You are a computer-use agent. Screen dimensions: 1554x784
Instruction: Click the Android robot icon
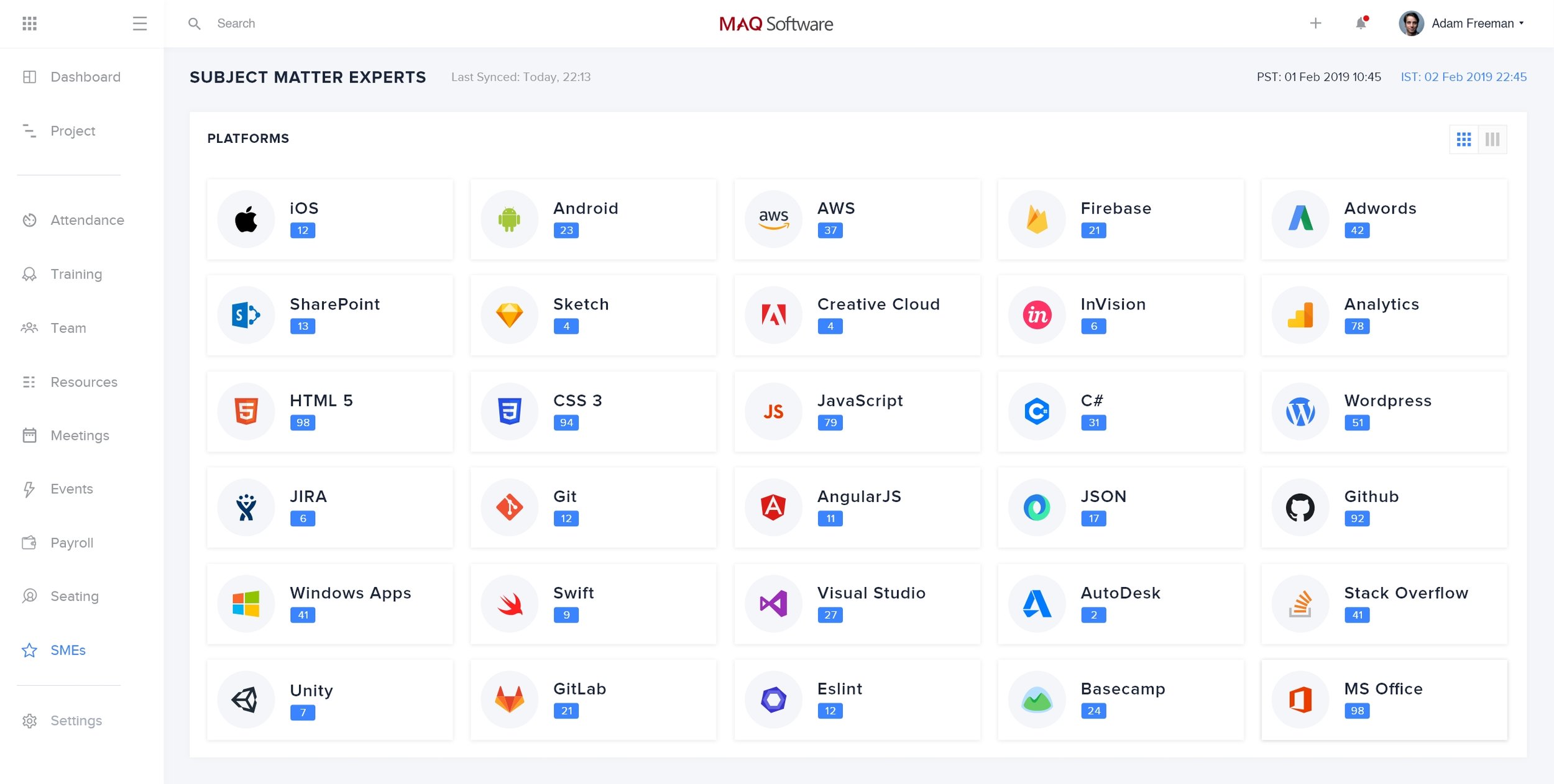(x=509, y=219)
